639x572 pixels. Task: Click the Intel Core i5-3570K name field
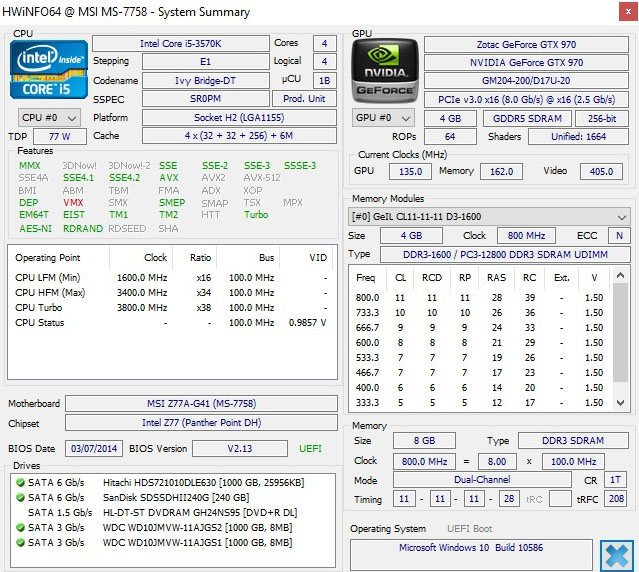(x=181, y=44)
